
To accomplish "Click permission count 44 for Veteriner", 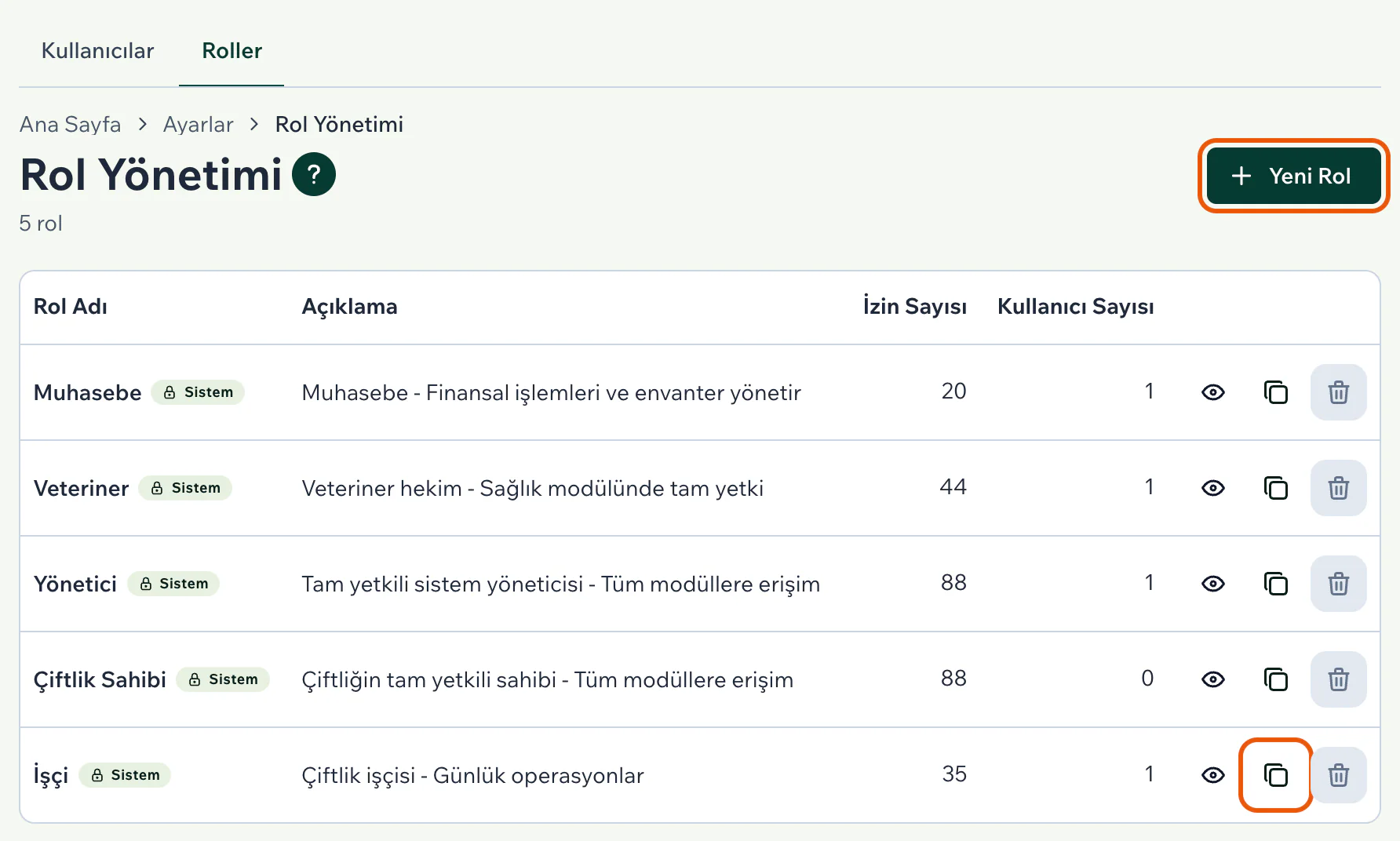I will [953, 487].
